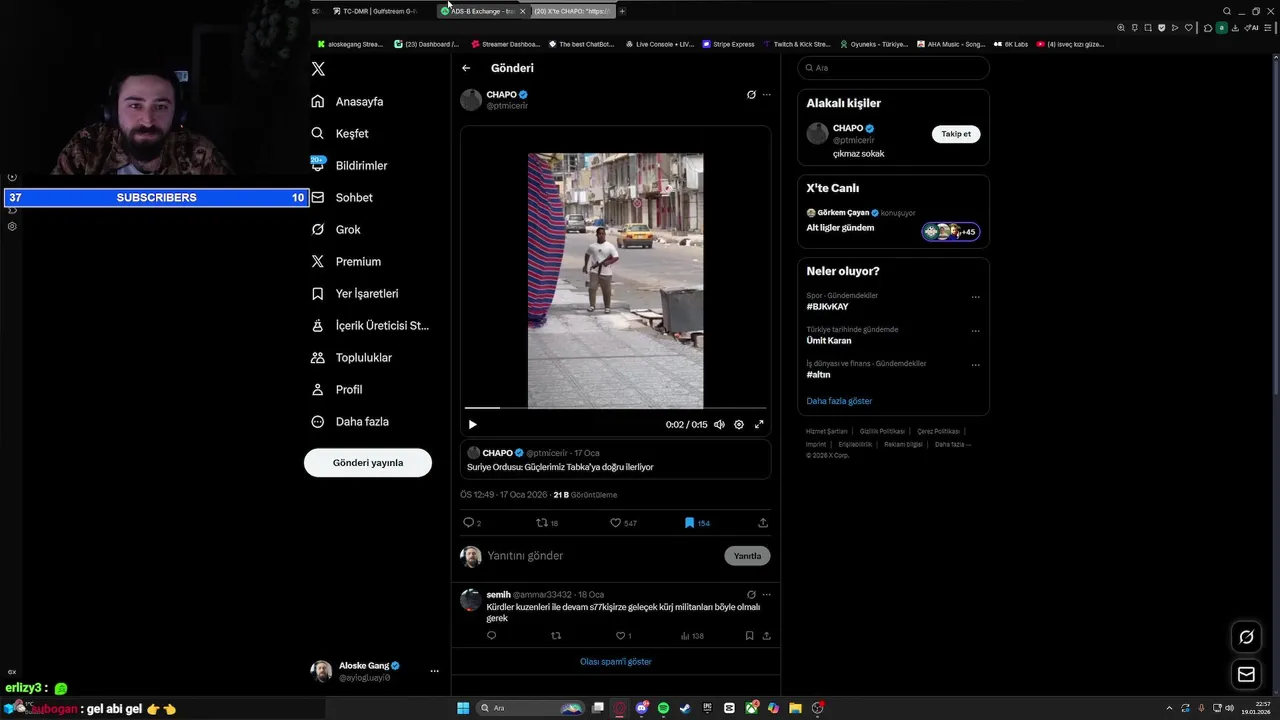
Task: Bookmark semih's comment
Action: point(749,636)
